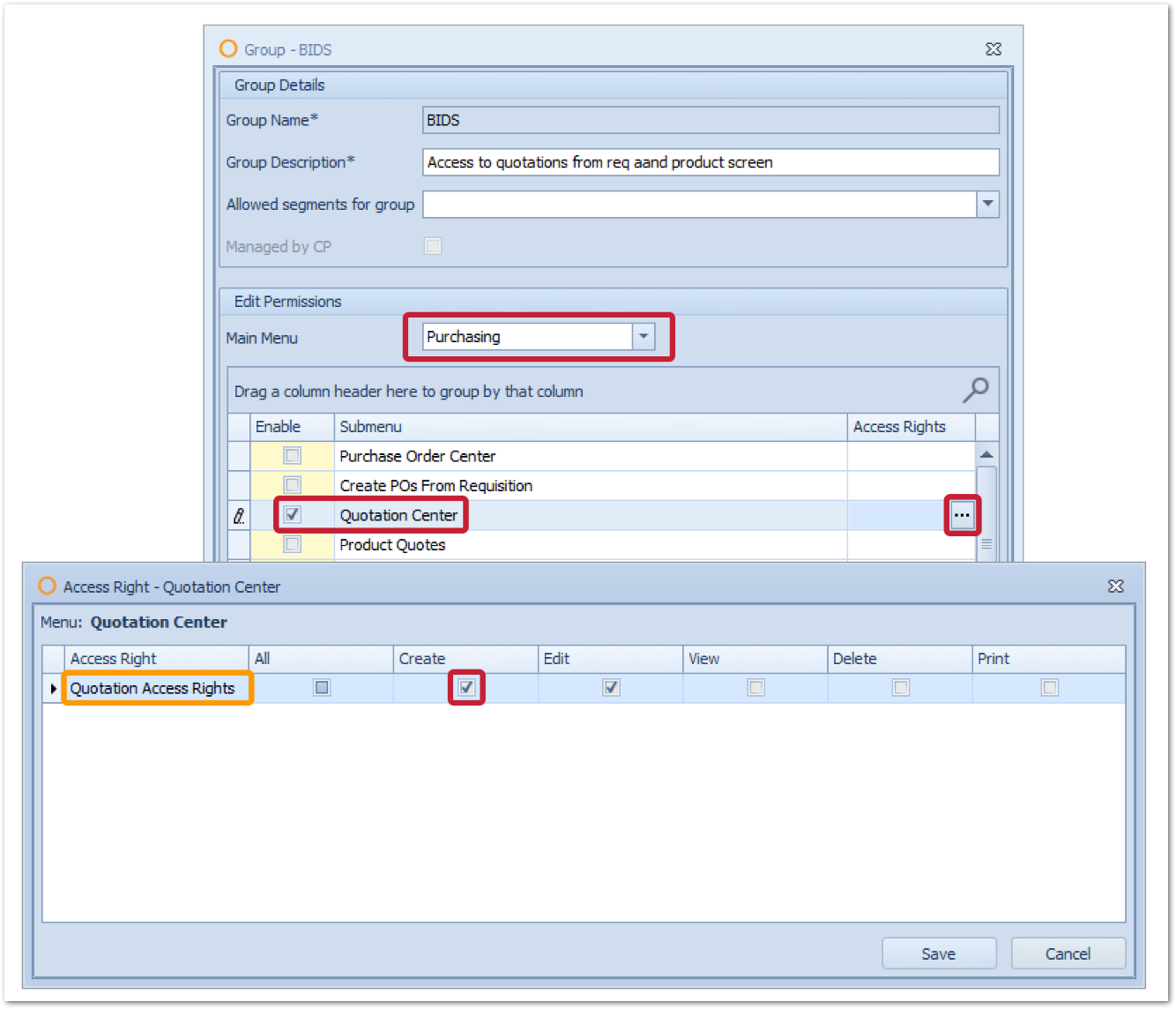Click the search magnifier icon above the permissions grid
This screenshot has height=1009, width=1176.
tap(976, 389)
